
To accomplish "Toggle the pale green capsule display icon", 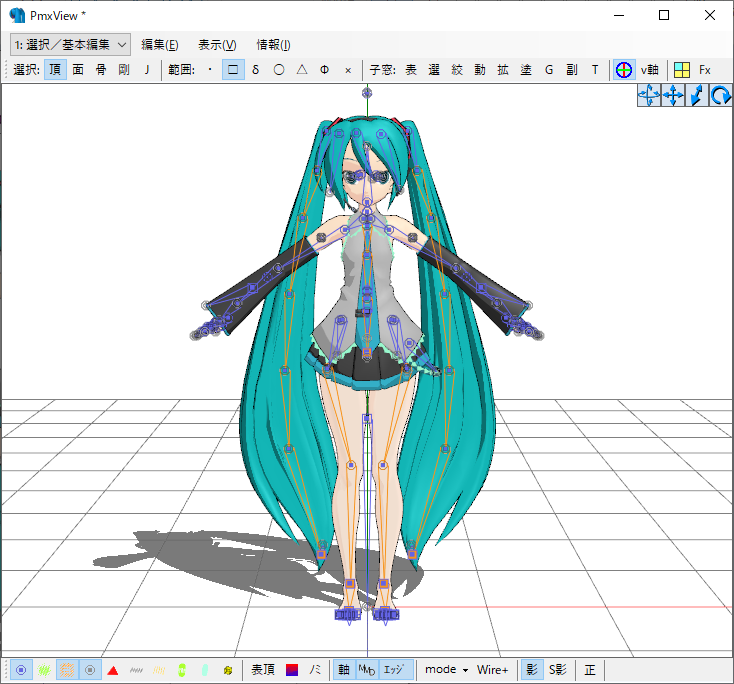I will [x=205, y=670].
